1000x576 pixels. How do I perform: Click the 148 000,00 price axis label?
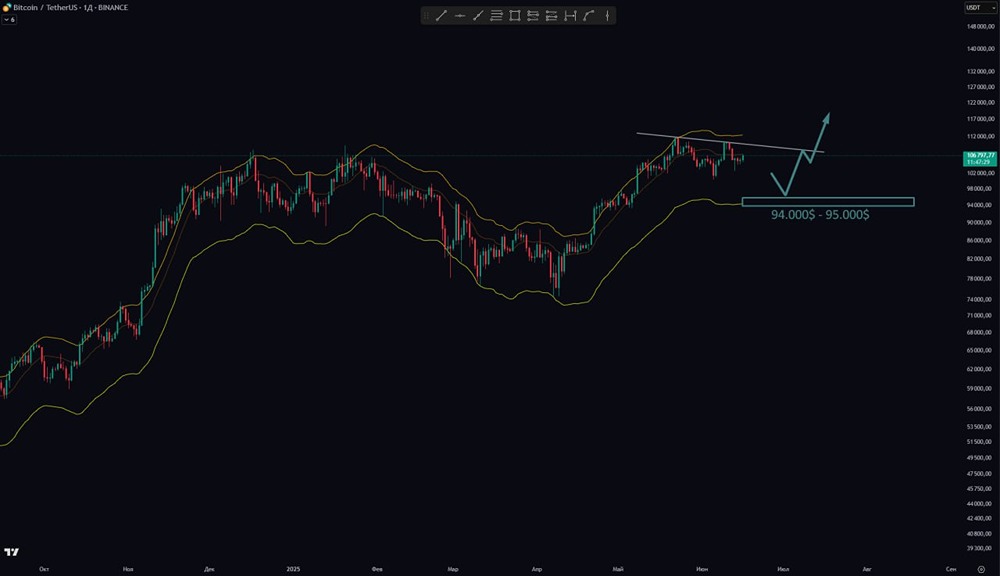coord(980,27)
